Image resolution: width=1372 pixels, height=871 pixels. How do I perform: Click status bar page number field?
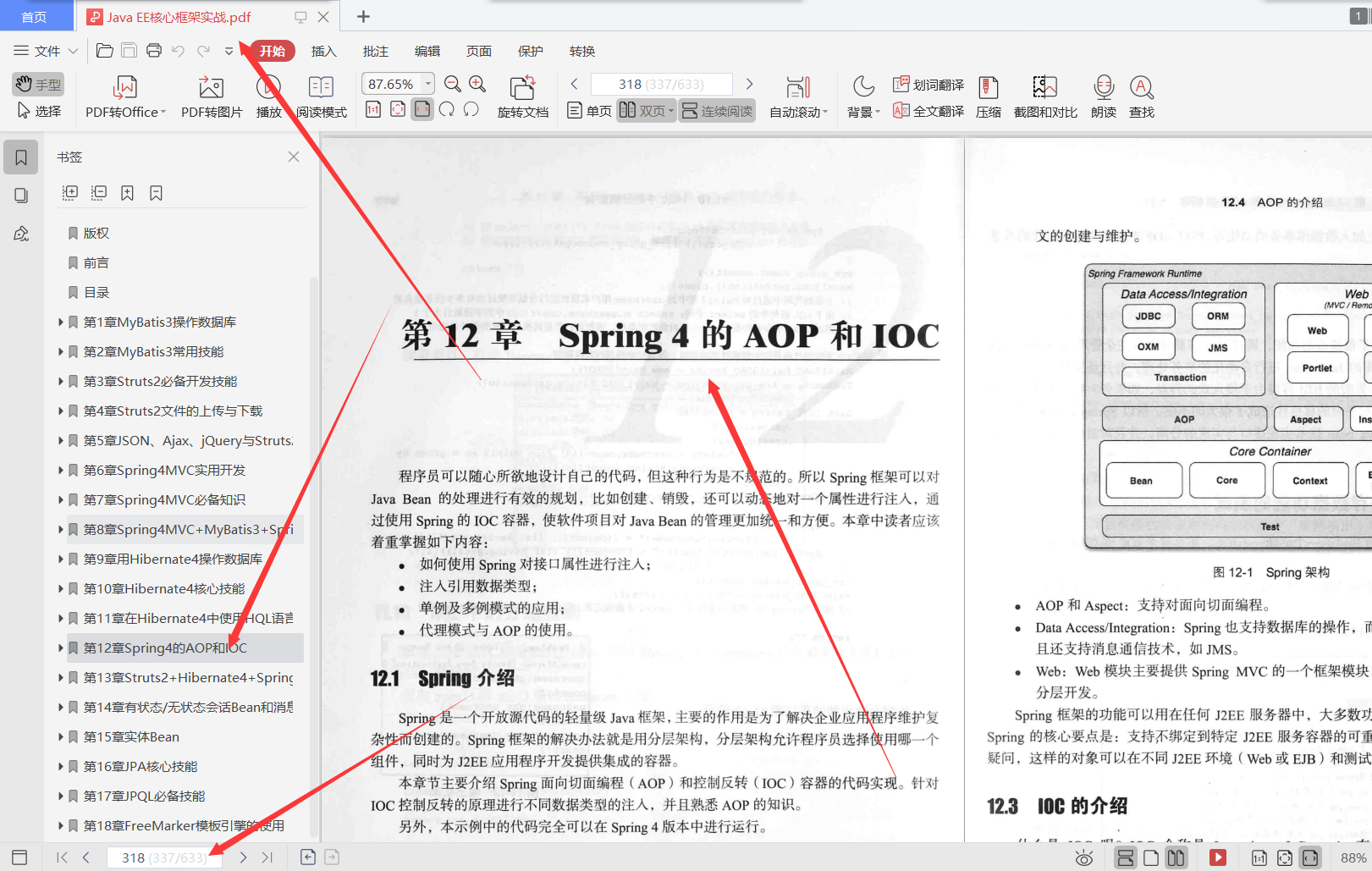click(164, 857)
